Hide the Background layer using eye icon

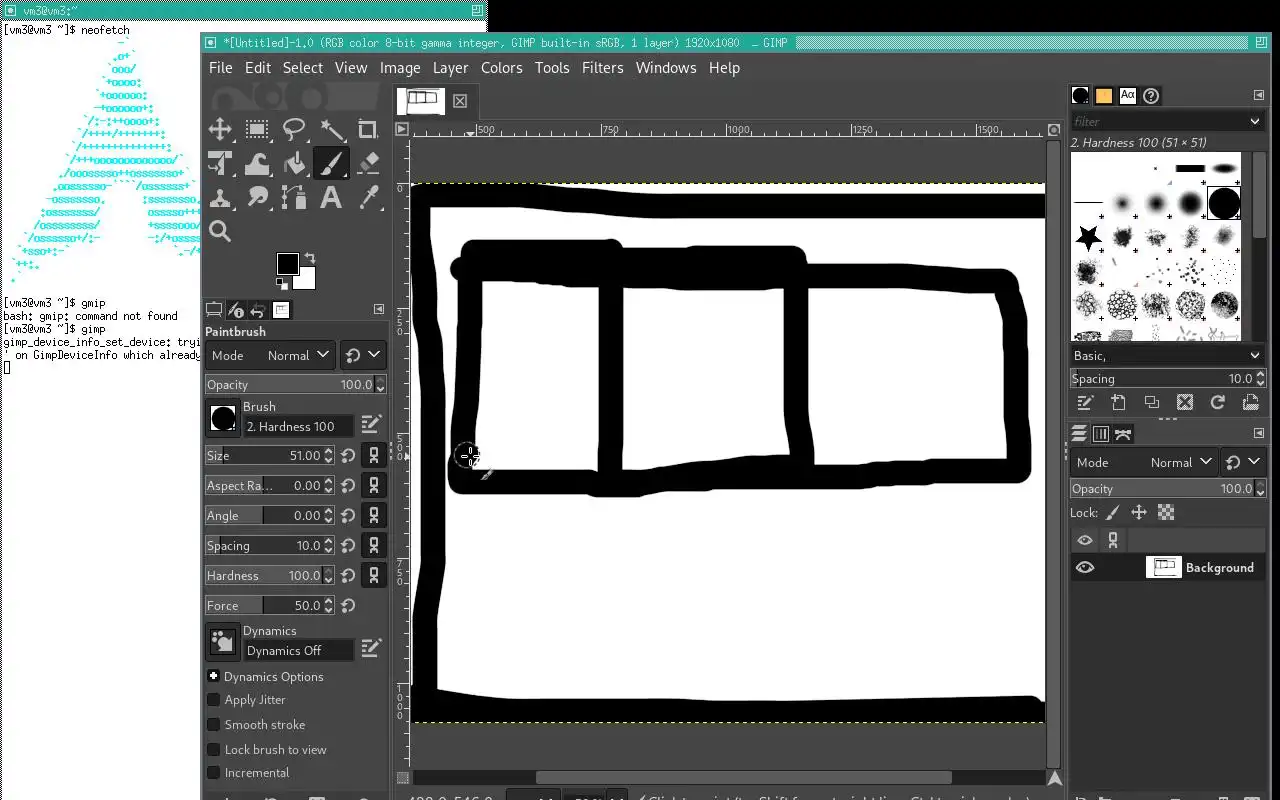tap(1085, 567)
